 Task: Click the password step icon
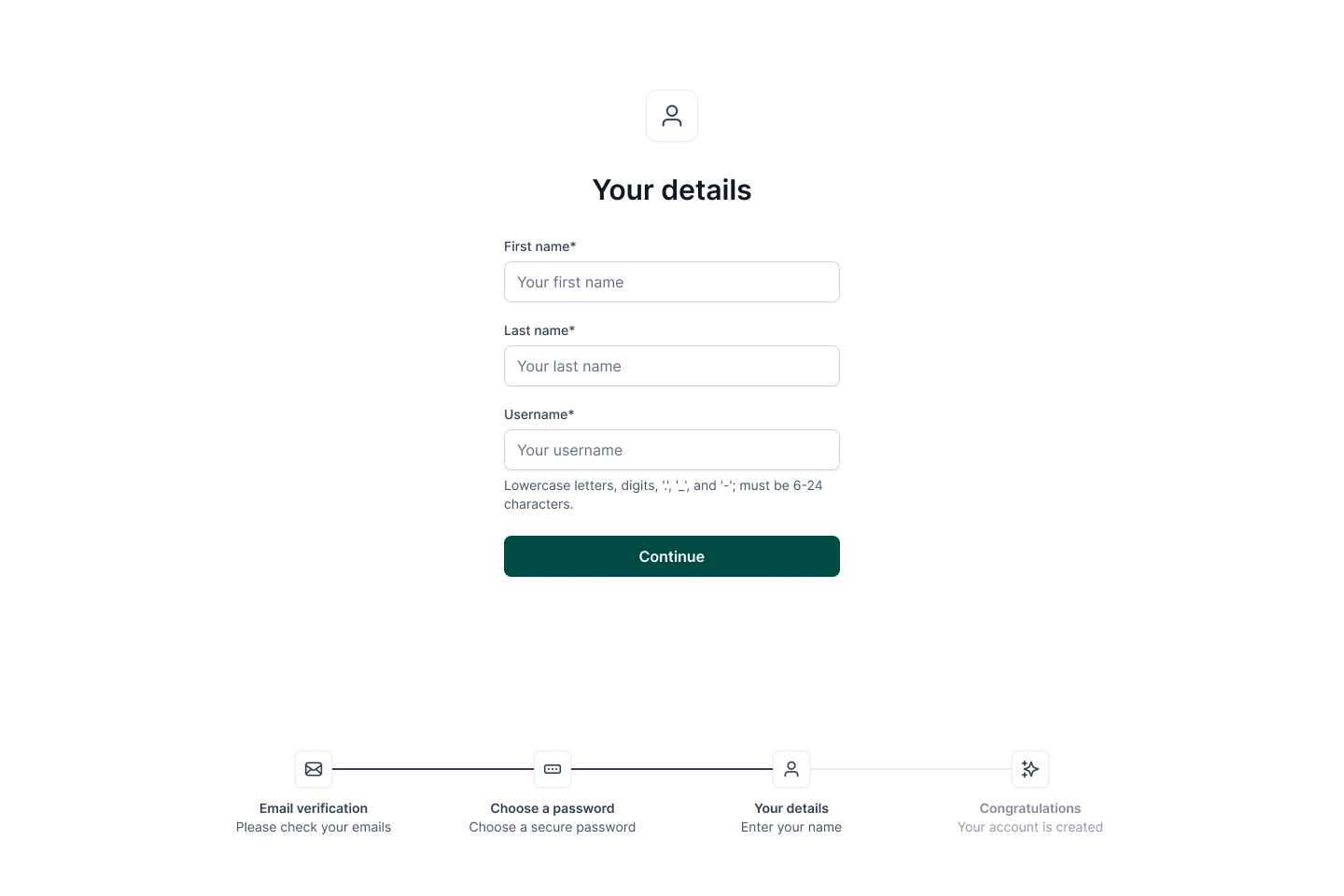click(553, 769)
